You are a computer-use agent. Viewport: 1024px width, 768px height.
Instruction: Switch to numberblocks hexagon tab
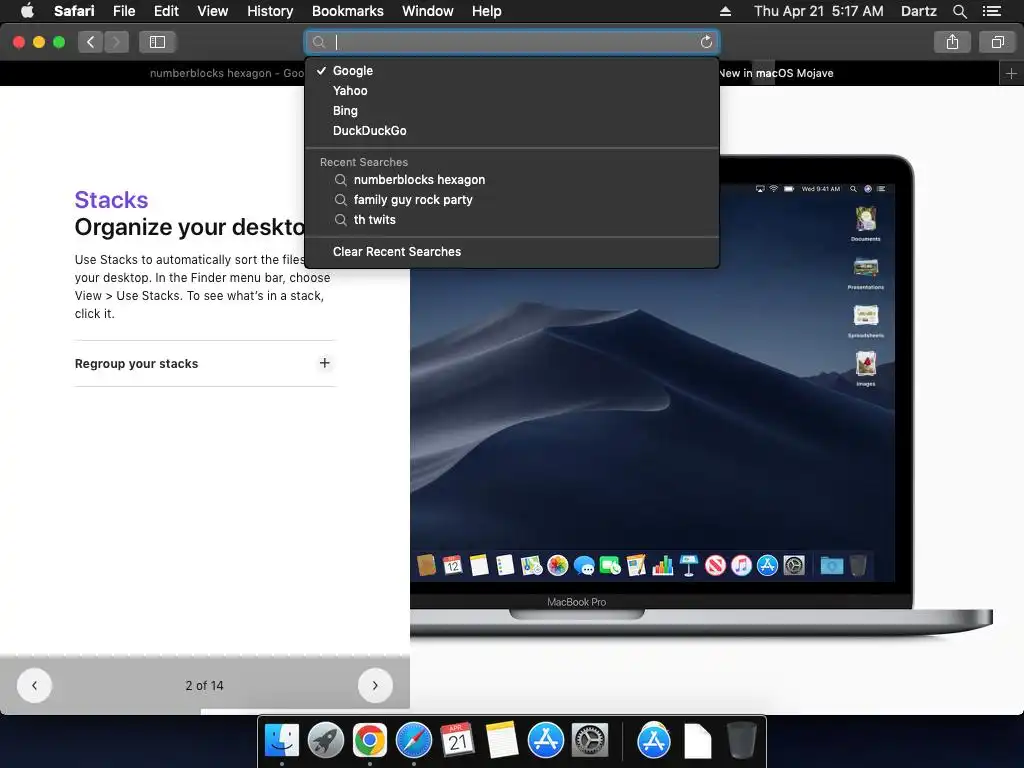click(227, 73)
